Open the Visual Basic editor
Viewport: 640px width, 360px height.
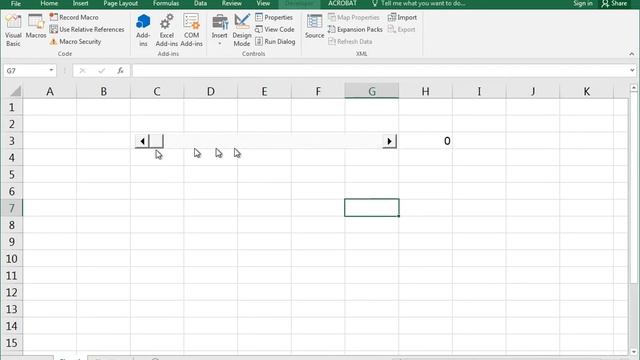pos(13,30)
